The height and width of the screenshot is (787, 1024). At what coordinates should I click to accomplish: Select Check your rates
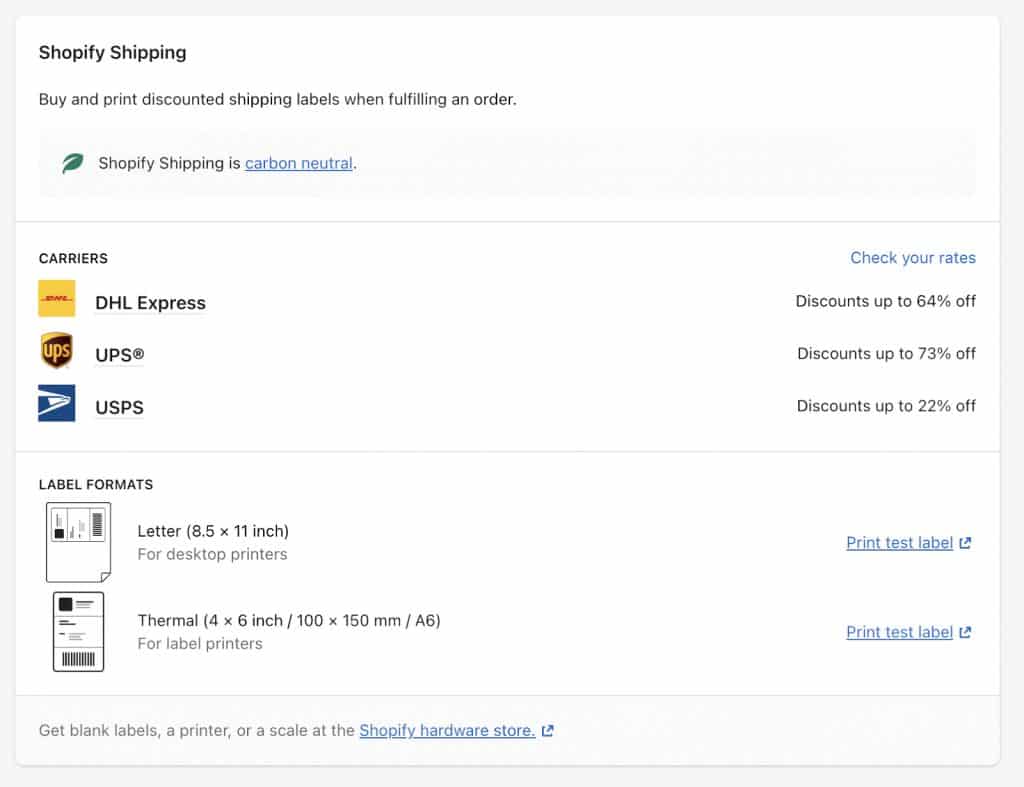[x=913, y=257]
